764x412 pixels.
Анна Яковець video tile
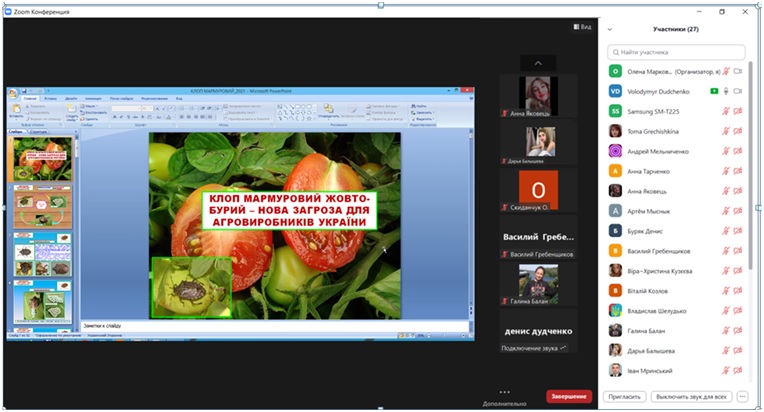pos(538,95)
